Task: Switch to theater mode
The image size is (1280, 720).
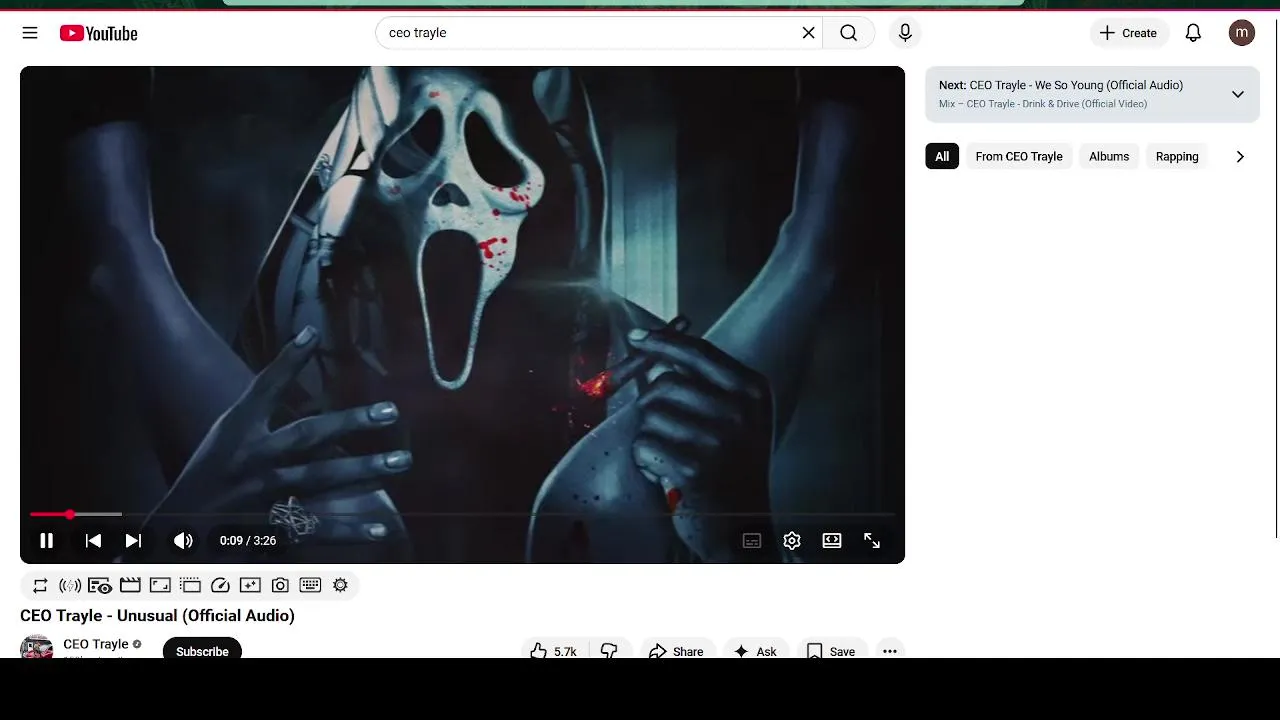Action: [x=832, y=541]
